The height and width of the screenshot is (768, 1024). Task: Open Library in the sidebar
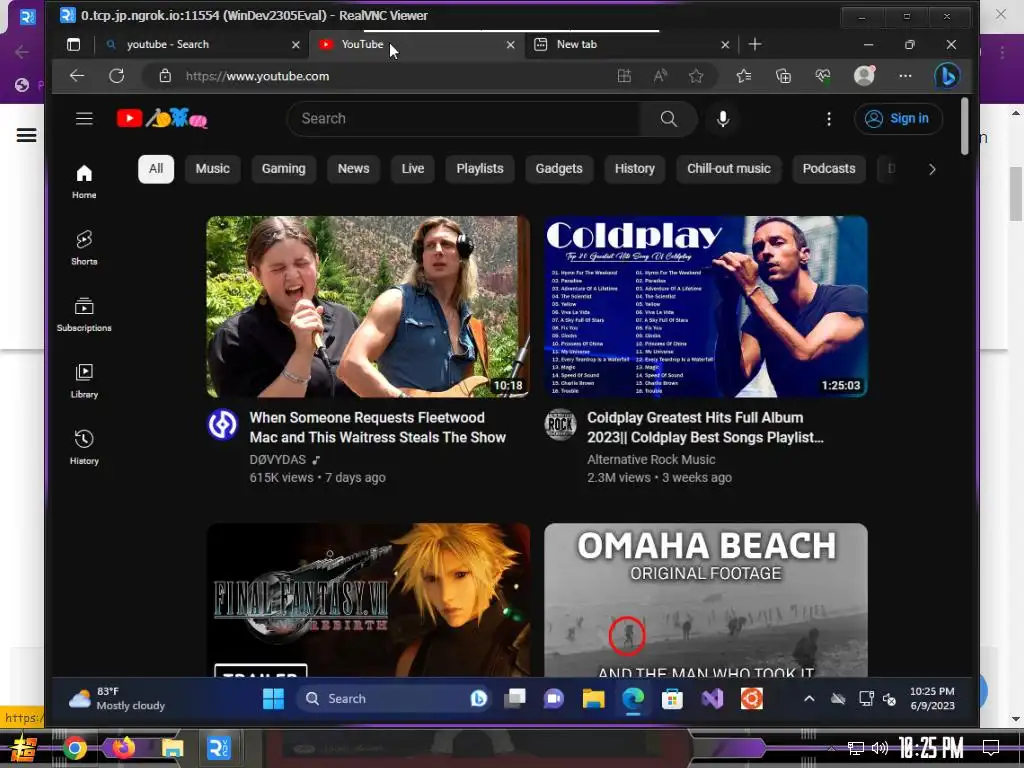tap(84, 381)
